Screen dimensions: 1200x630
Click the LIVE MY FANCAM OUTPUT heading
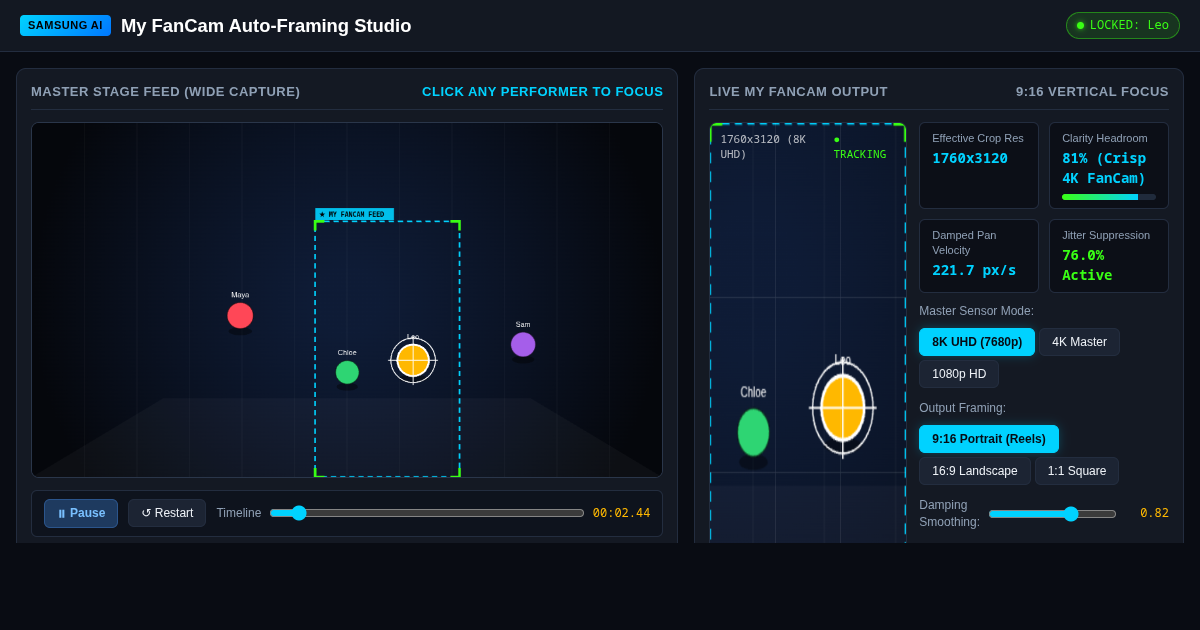[798, 91]
